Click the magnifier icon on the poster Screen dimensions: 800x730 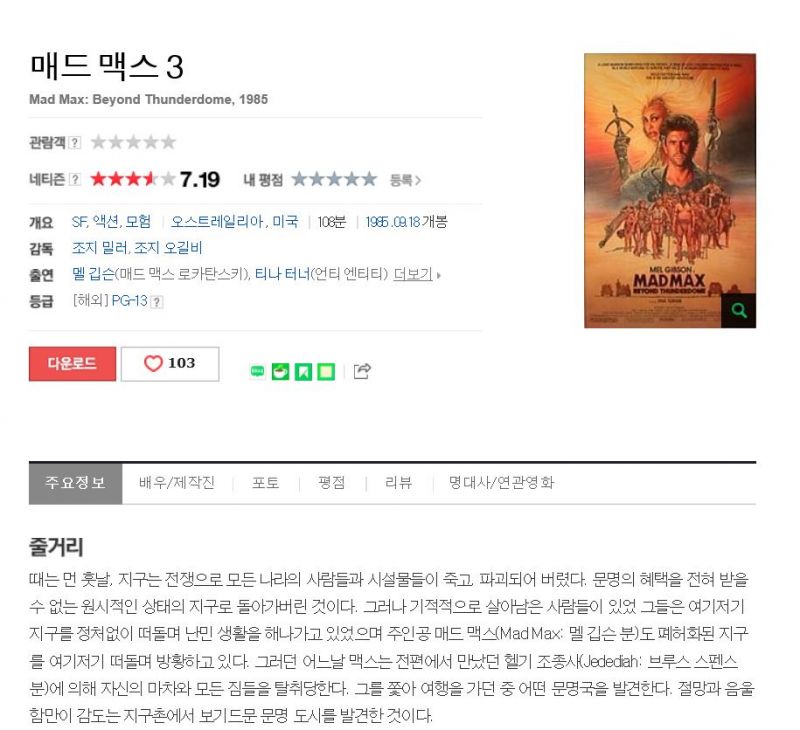pyautogui.click(x=738, y=310)
